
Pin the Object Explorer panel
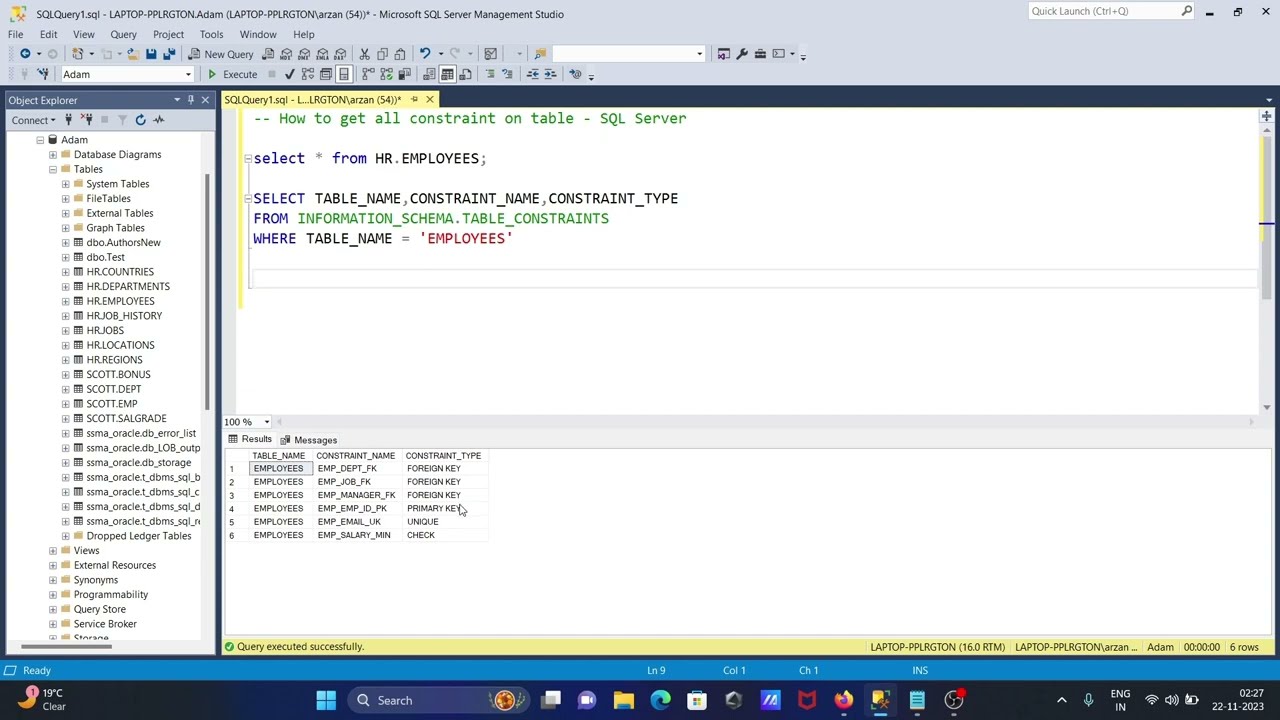click(x=190, y=100)
